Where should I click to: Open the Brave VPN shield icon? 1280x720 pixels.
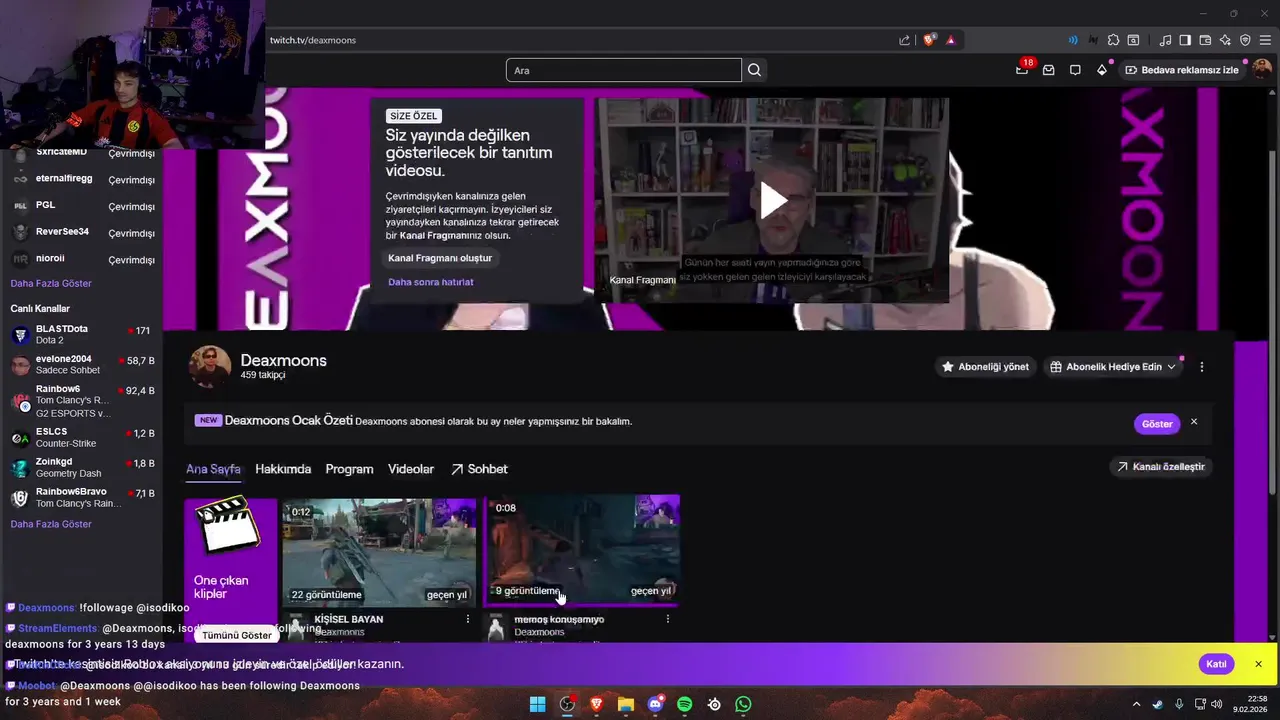(x=1245, y=40)
